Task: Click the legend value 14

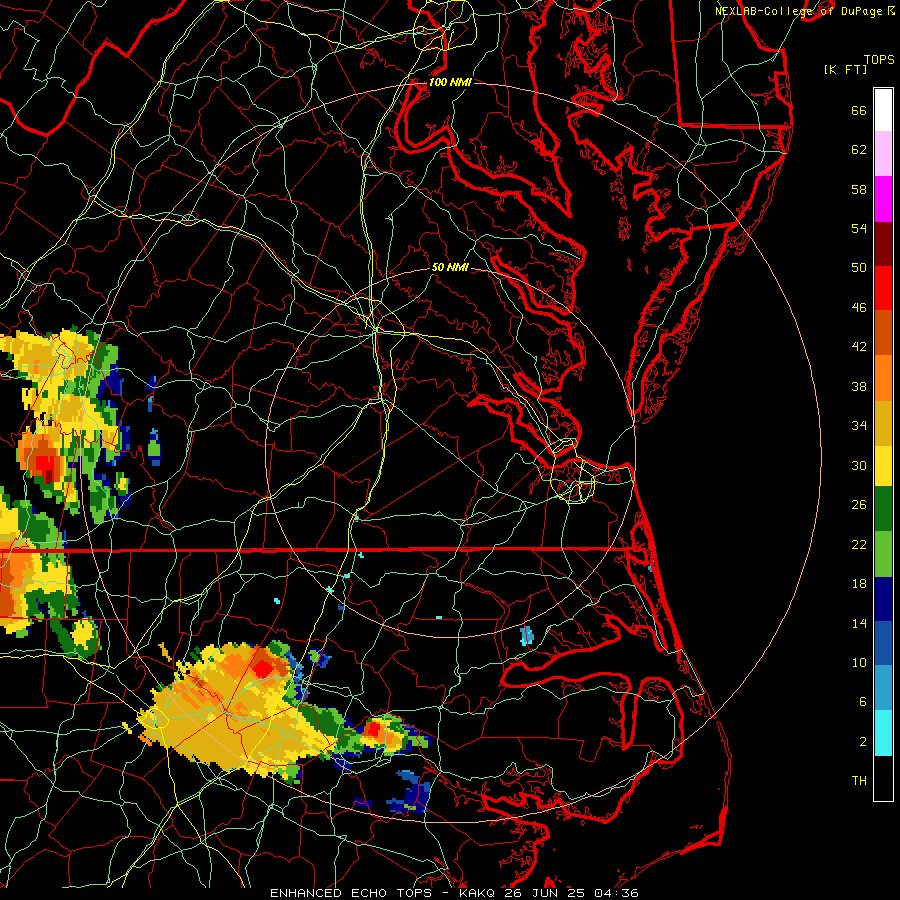Action: [859, 623]
